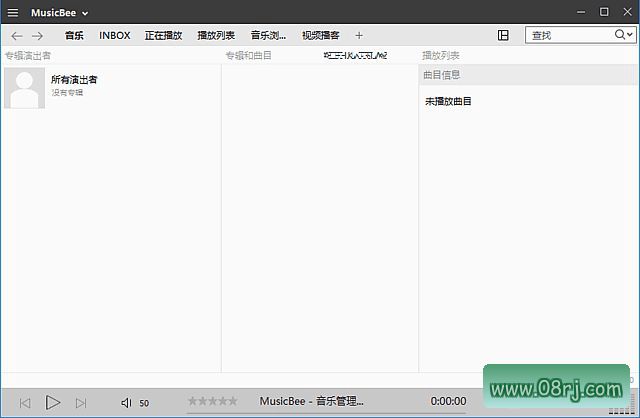Click the 0:00:00 elapsed time display
The image size is (640, 418).
[x=448, y=401]
